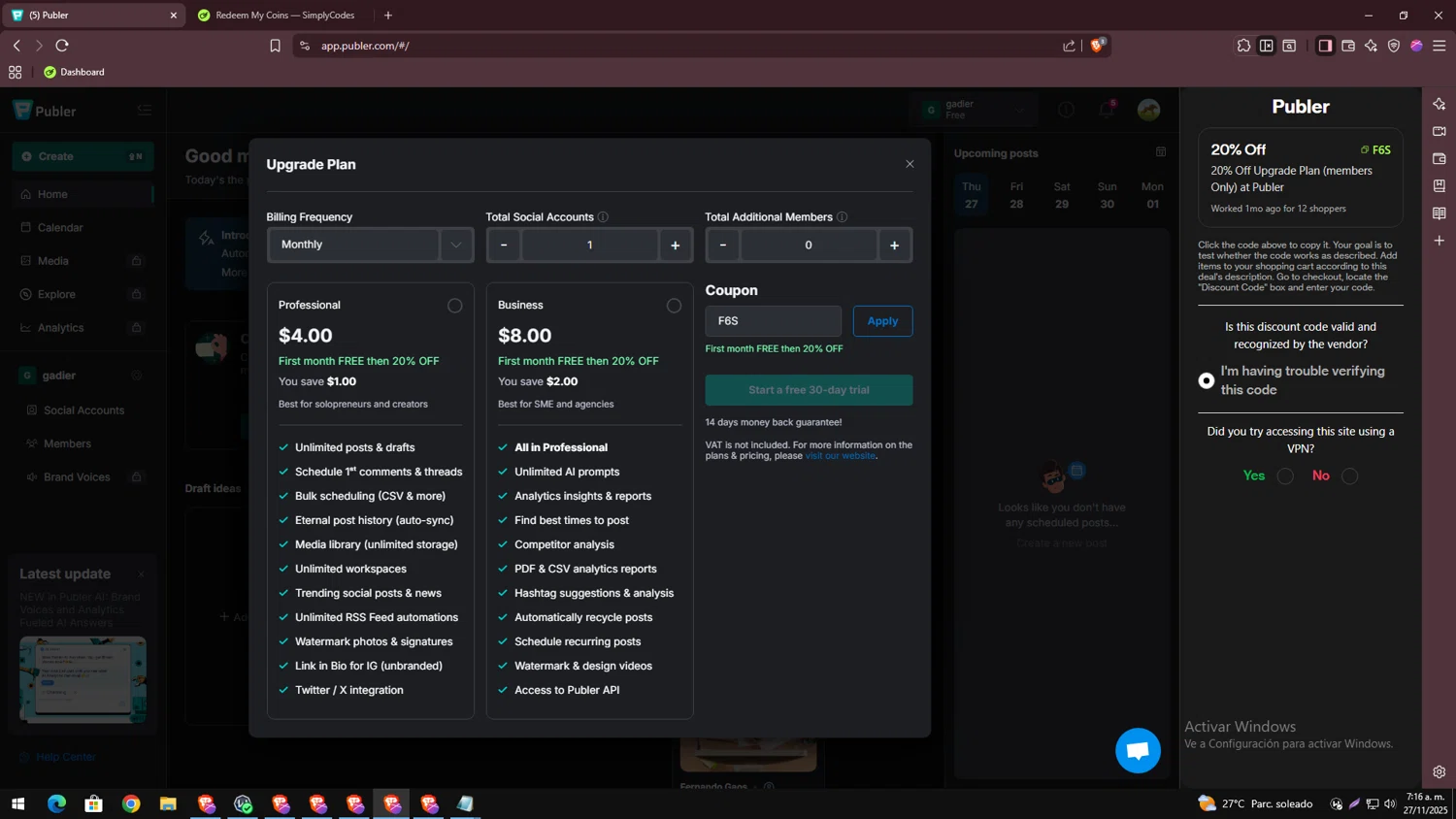Screen dimensions: 1456x819
Task: Open the browser extensions puzzle icon
Action: click(1243, 46)
